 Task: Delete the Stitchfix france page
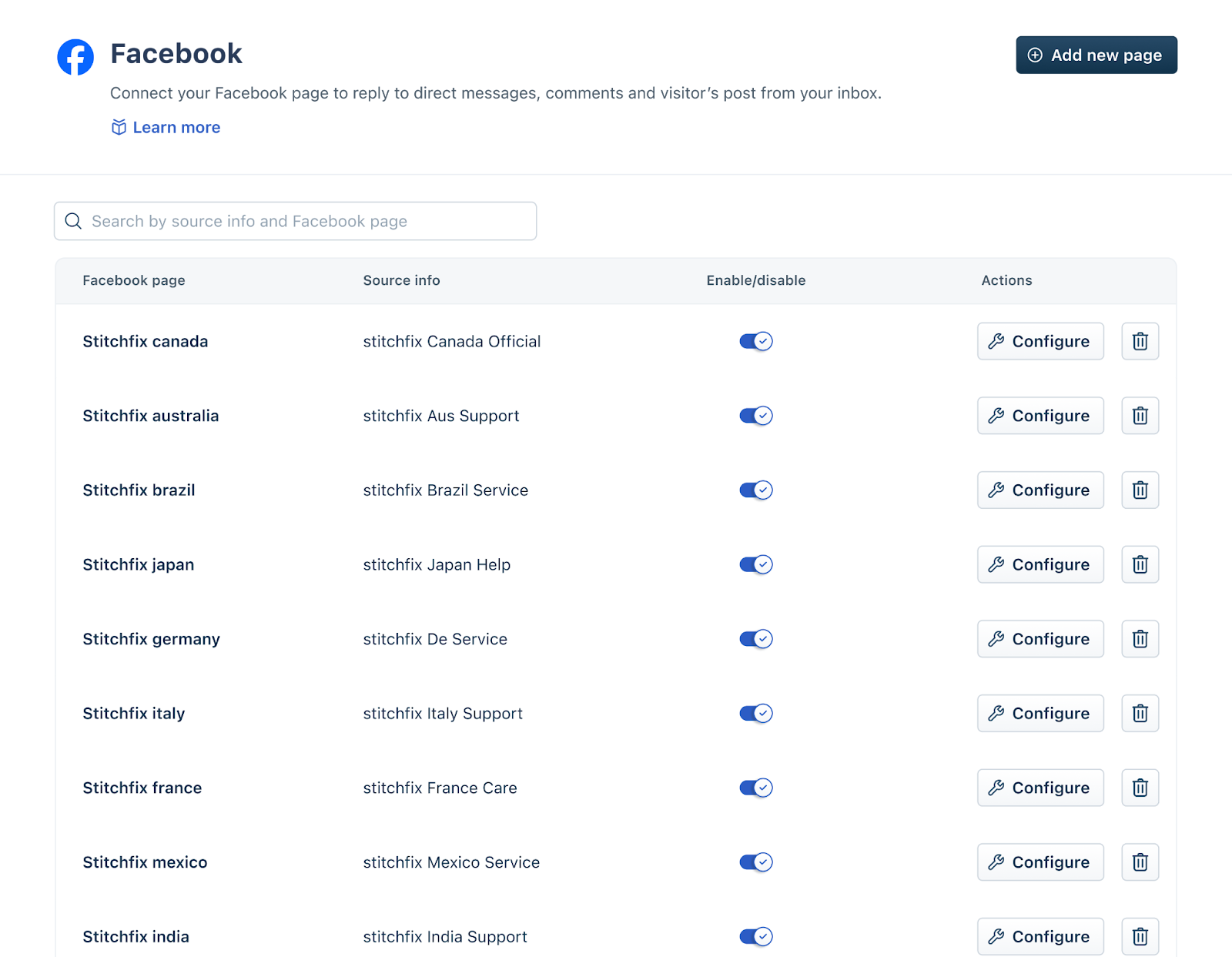pyautogui.click(x=1140, y=788)
